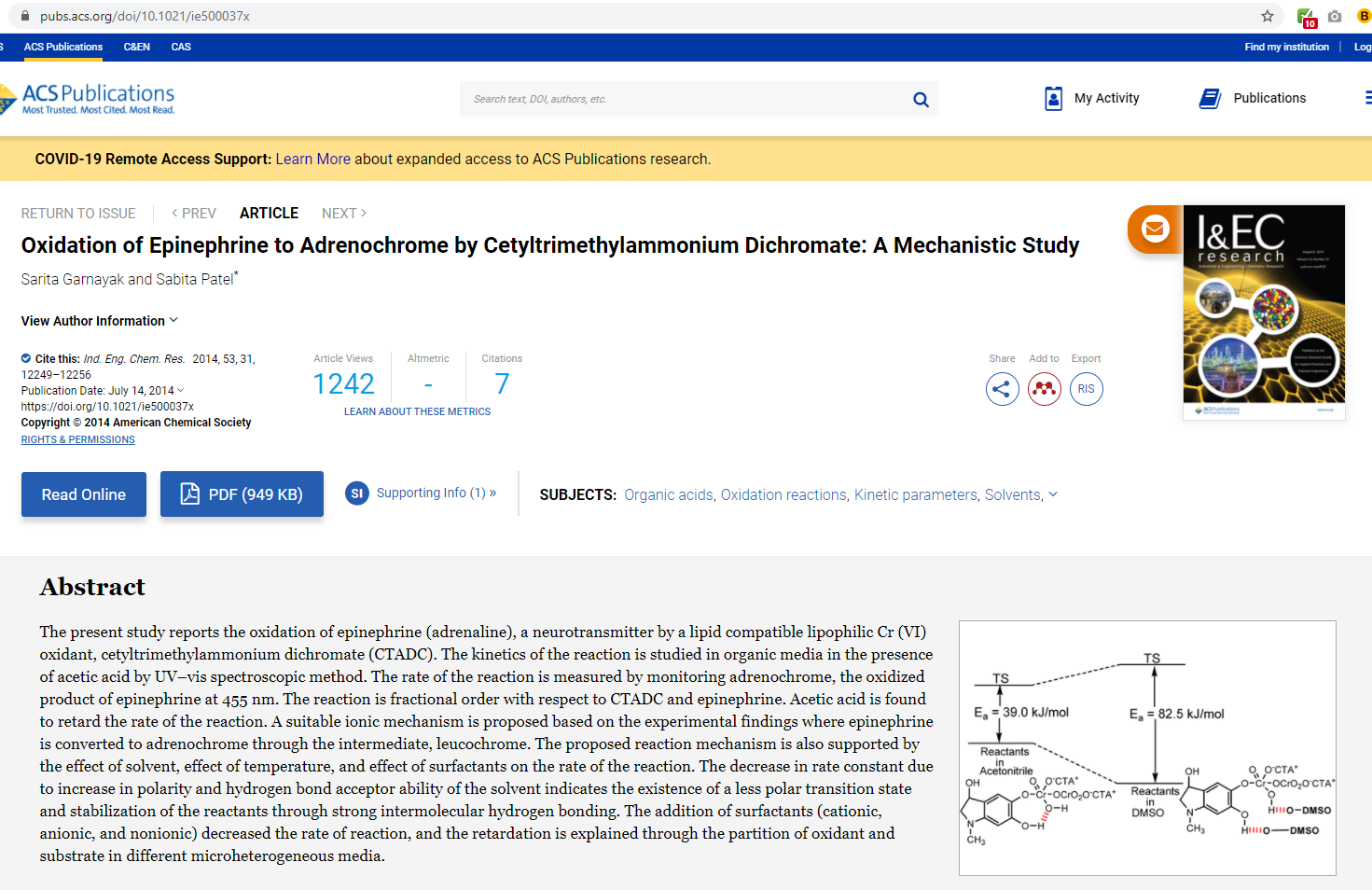The image size is (1372, 890).
Task: Click the camera extension icon
Action: (1335, 16)
